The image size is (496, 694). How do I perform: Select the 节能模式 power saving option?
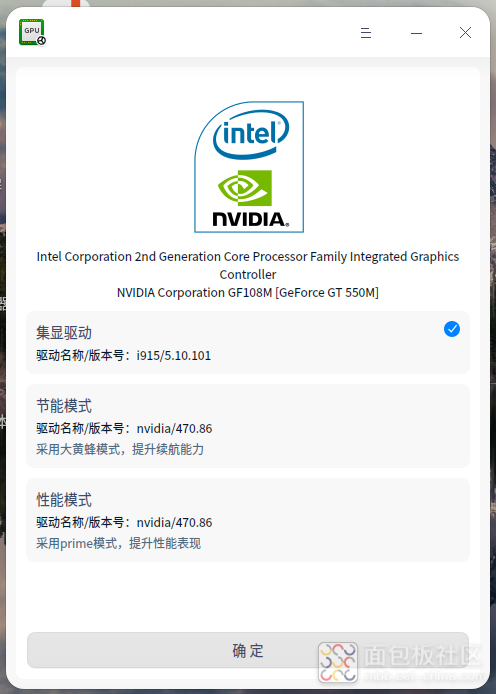pyautogui.click(x=248, y=426)
